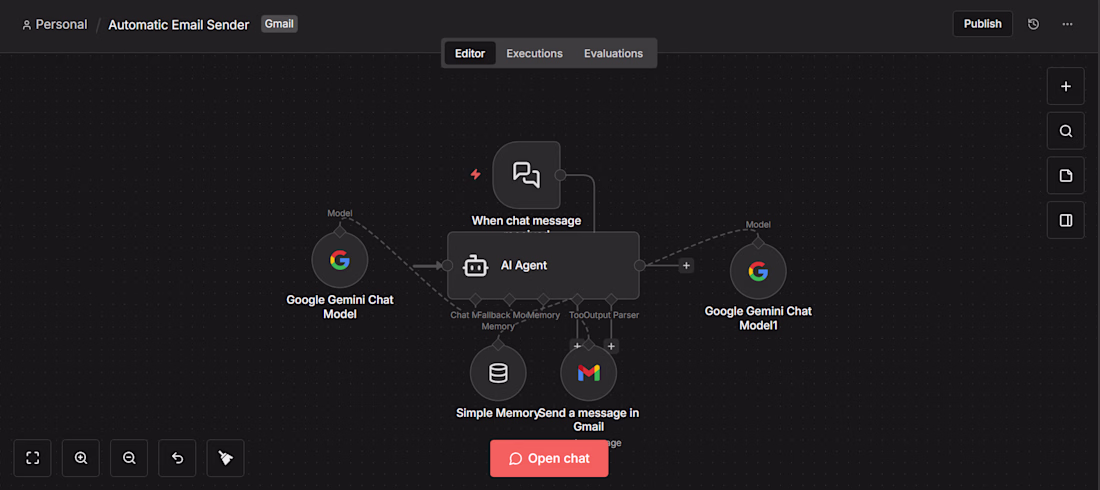Click the Automatic Email Sender workflow name
The image size is (1100, 490).
click(178, 25)
